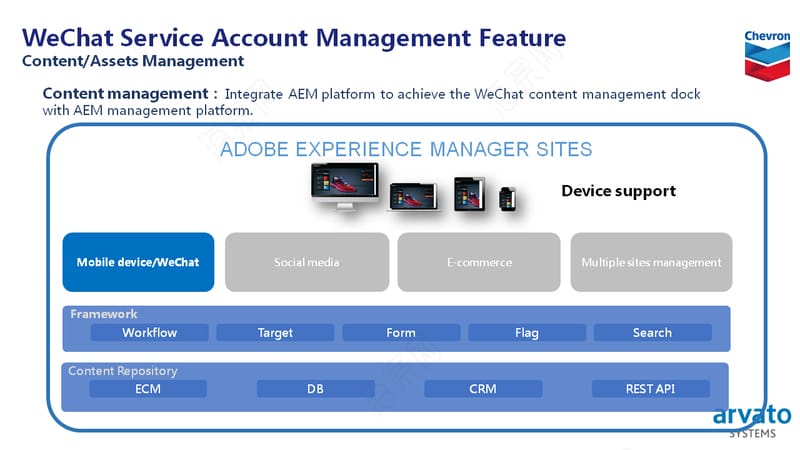Select the tablet device image
The image size is (800, 450).
click(469, 193)
